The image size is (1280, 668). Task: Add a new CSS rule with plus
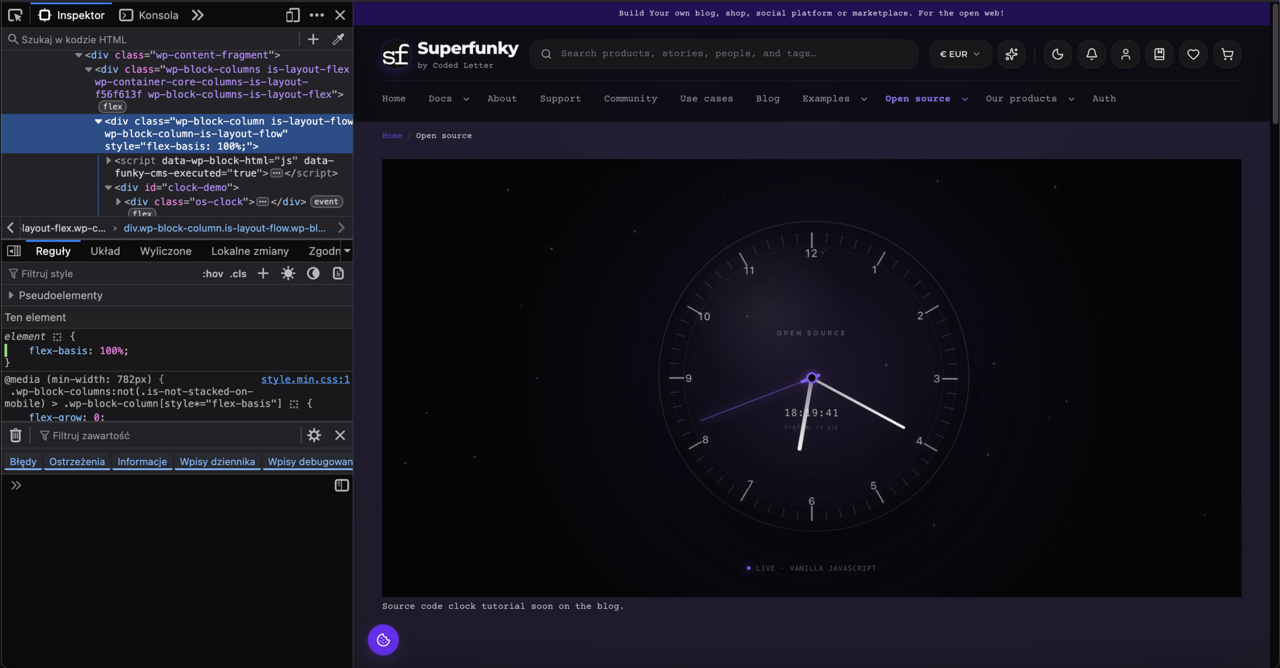point(263,273)
